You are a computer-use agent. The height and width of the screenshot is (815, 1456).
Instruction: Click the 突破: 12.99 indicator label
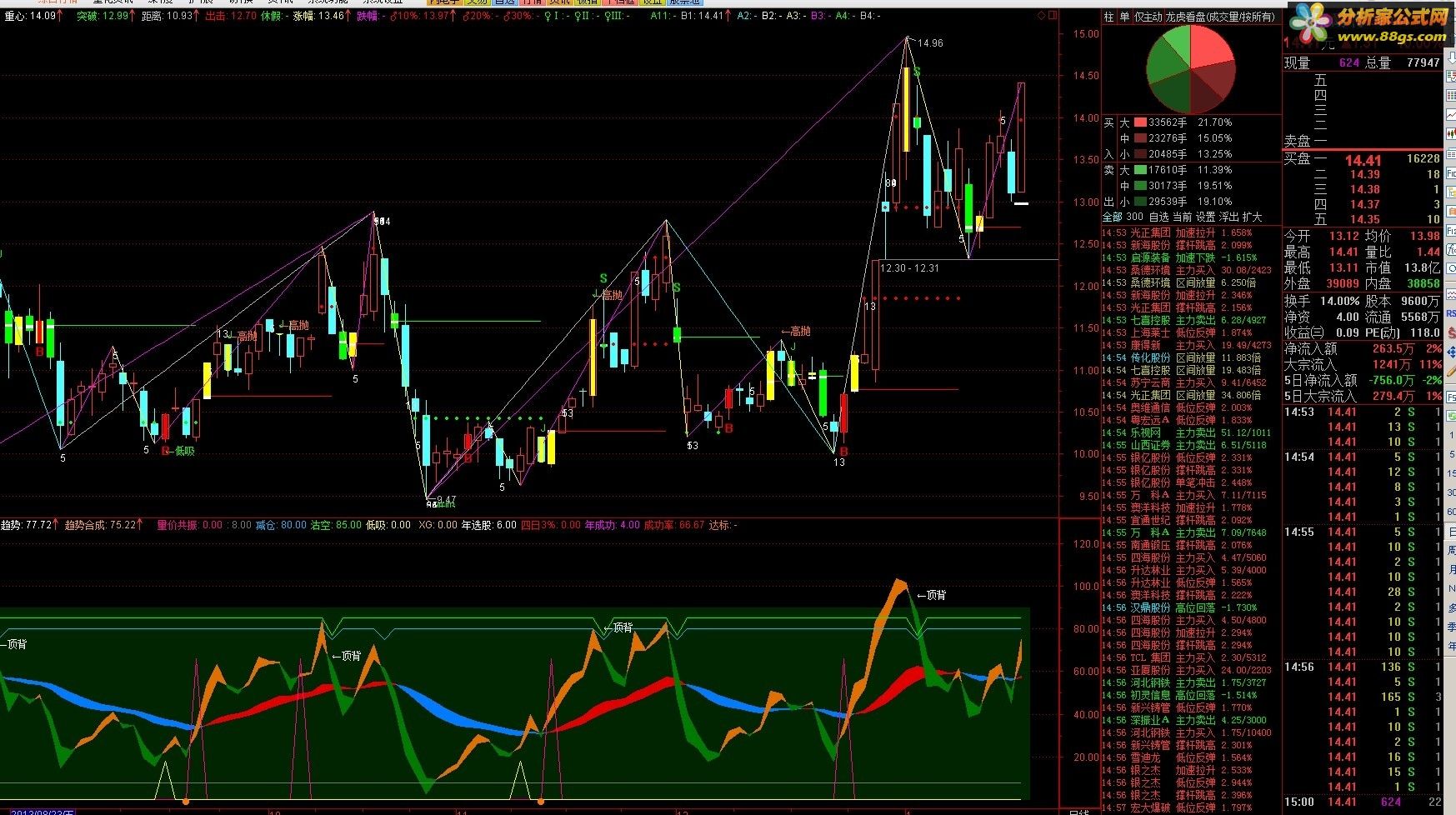103,16
